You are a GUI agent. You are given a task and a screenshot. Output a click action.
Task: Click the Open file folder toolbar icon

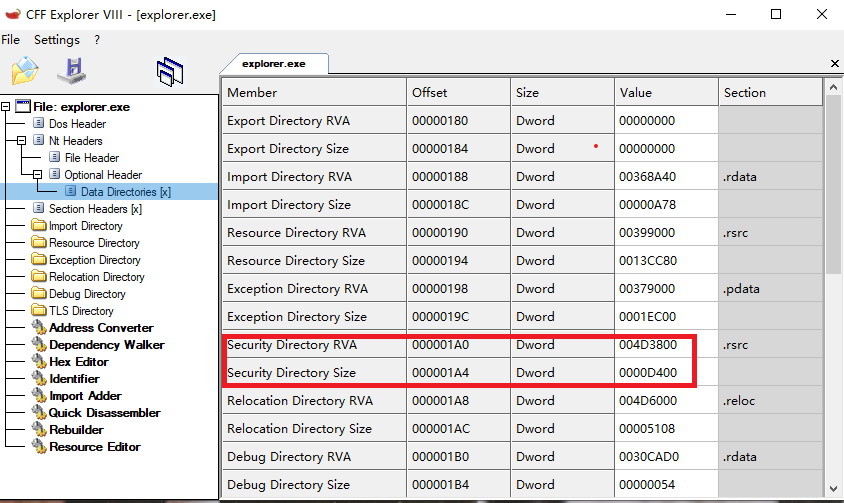click(x=25, y=71)
